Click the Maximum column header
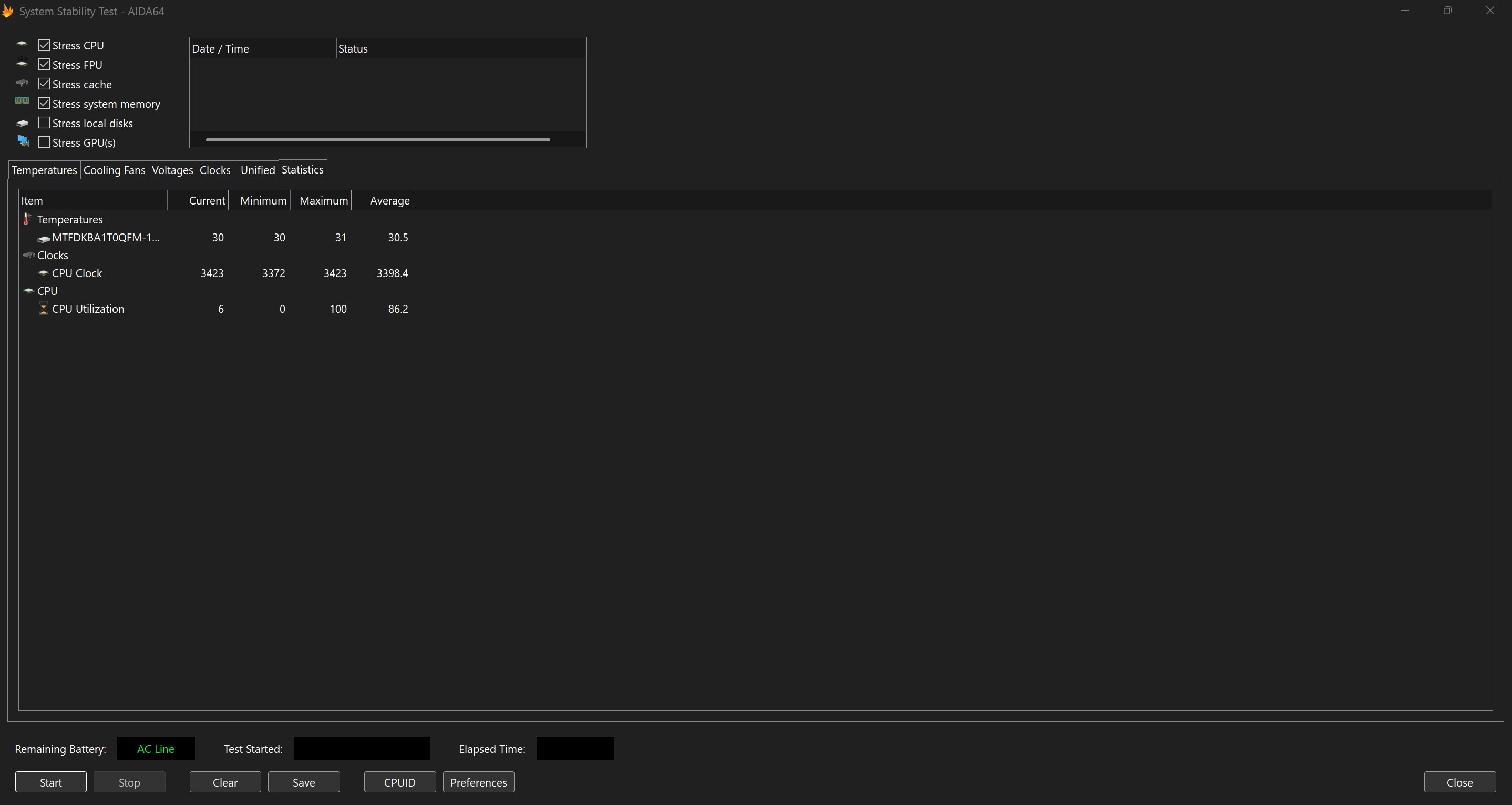 coord(322,200)
